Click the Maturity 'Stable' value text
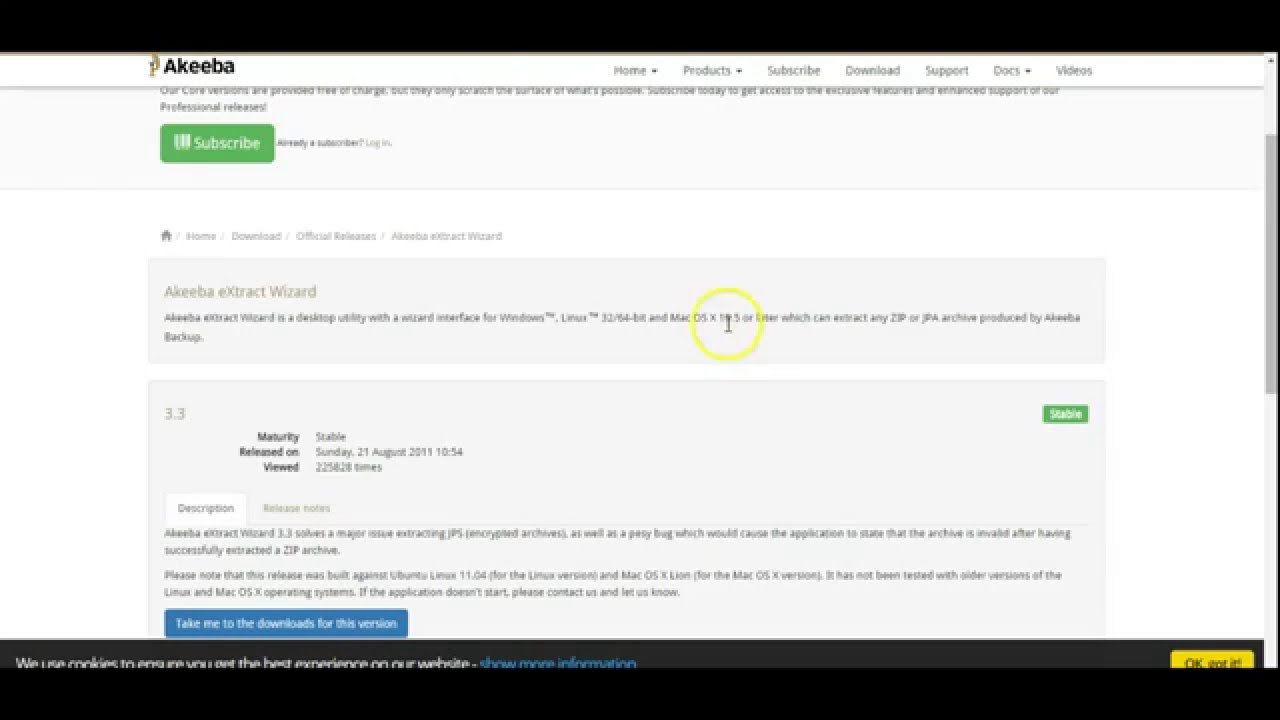The width and height of the screenshot is (1280, 720). coord(331,437)
